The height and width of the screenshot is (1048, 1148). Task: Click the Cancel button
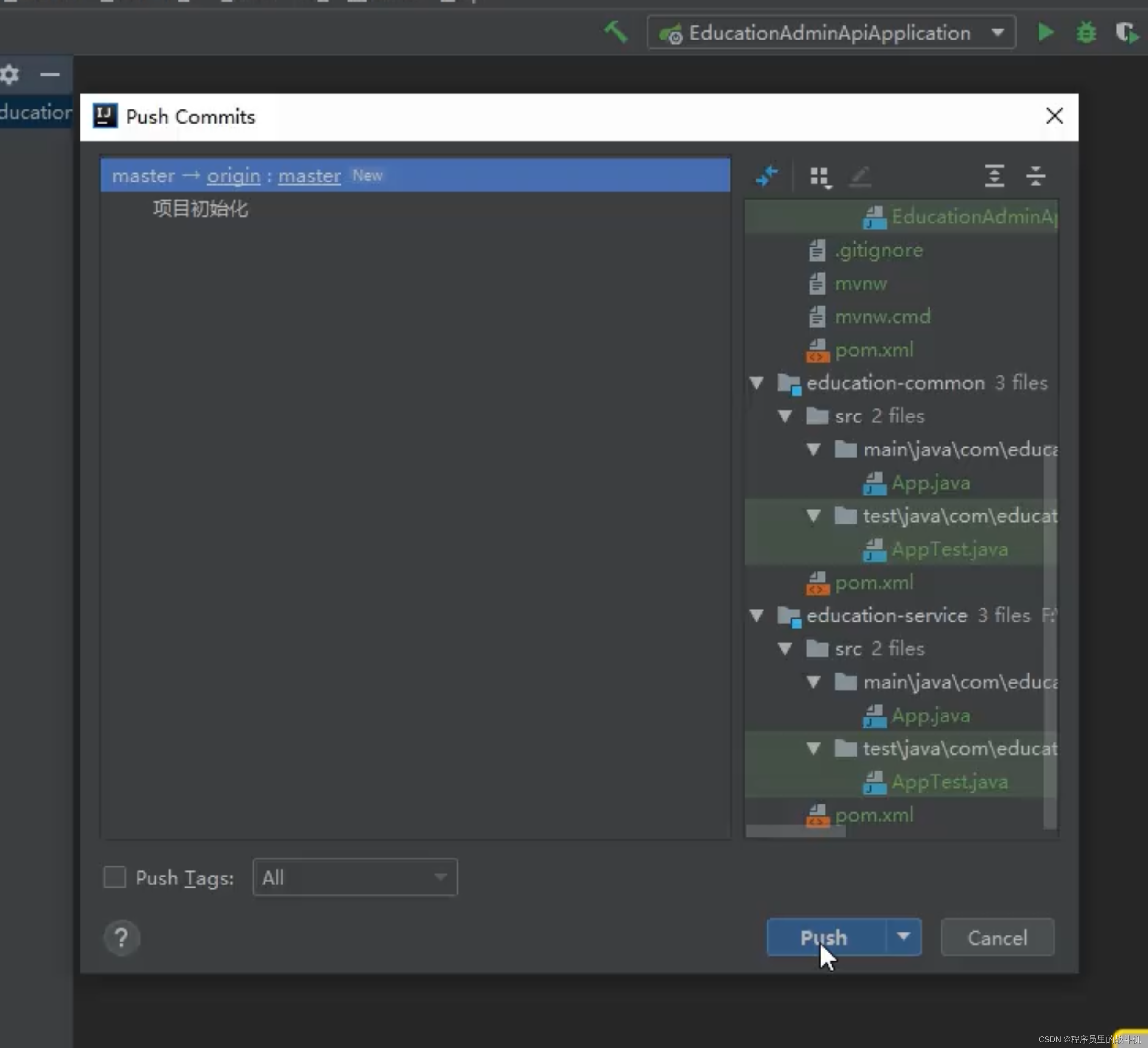(x=997, y=938)
